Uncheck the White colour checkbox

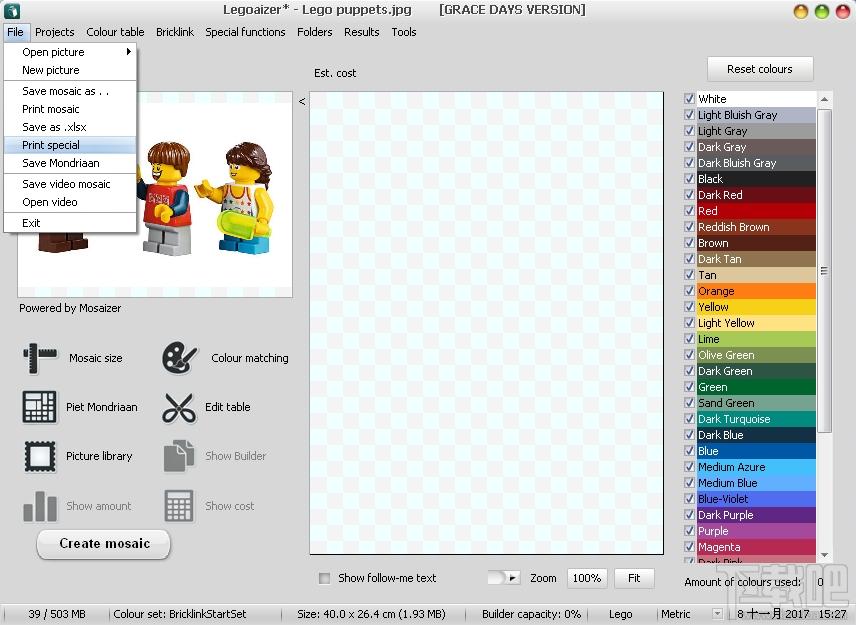pyautogui.click(x=689, y=98)
